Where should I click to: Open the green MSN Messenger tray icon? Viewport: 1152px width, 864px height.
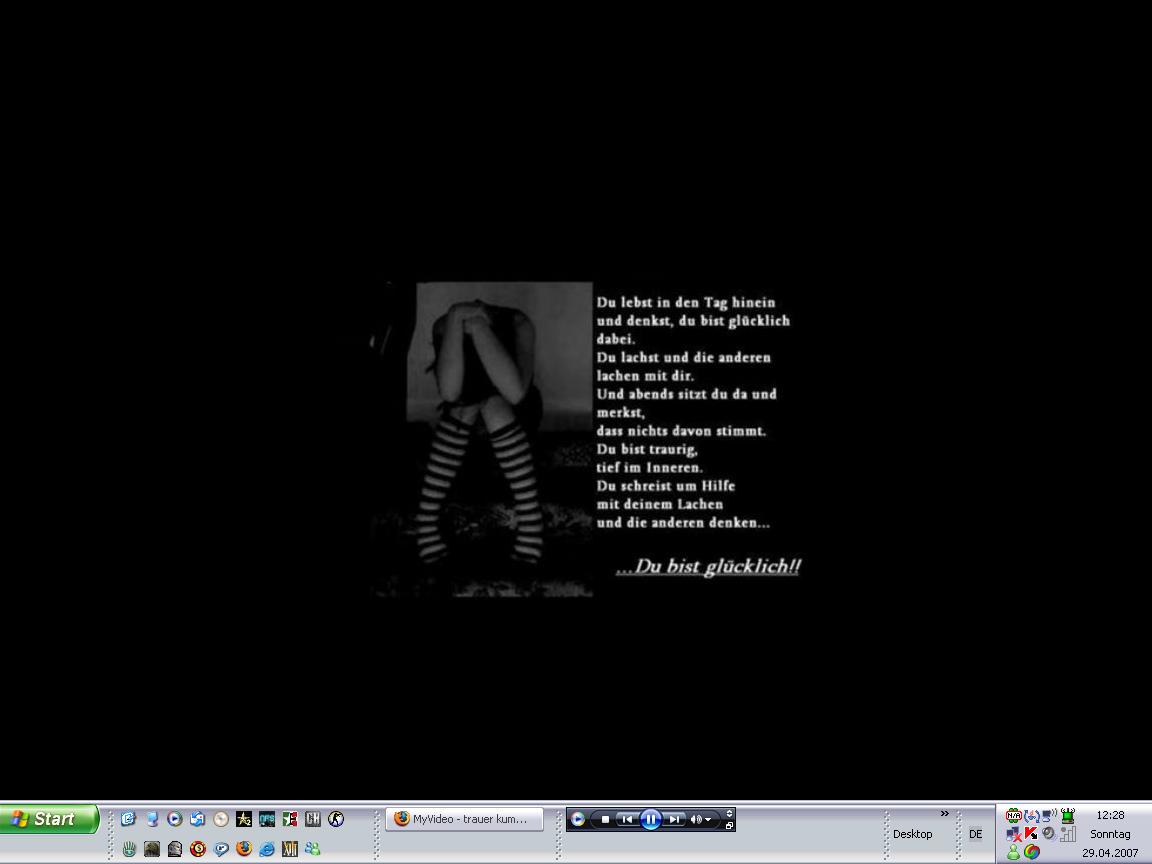[1013, 852]
